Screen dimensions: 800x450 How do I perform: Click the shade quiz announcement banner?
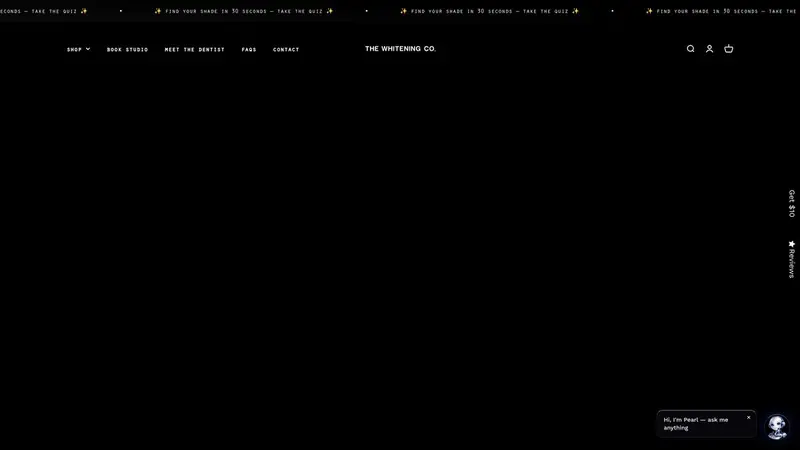point(400,11)
